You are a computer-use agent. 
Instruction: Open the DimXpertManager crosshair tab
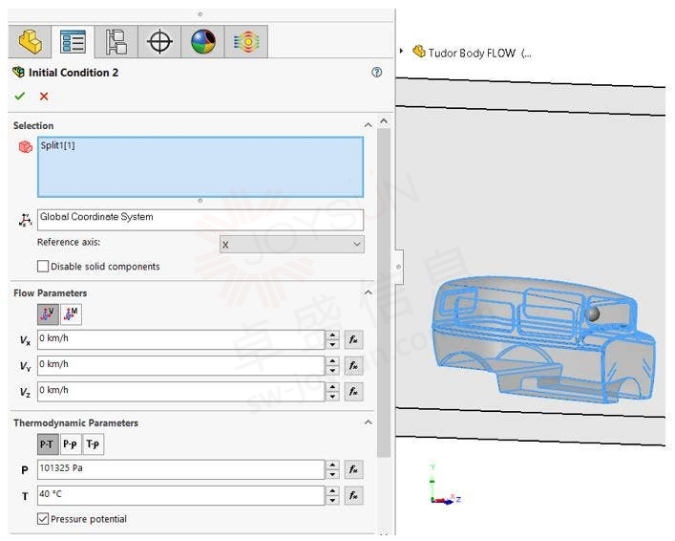160,42
